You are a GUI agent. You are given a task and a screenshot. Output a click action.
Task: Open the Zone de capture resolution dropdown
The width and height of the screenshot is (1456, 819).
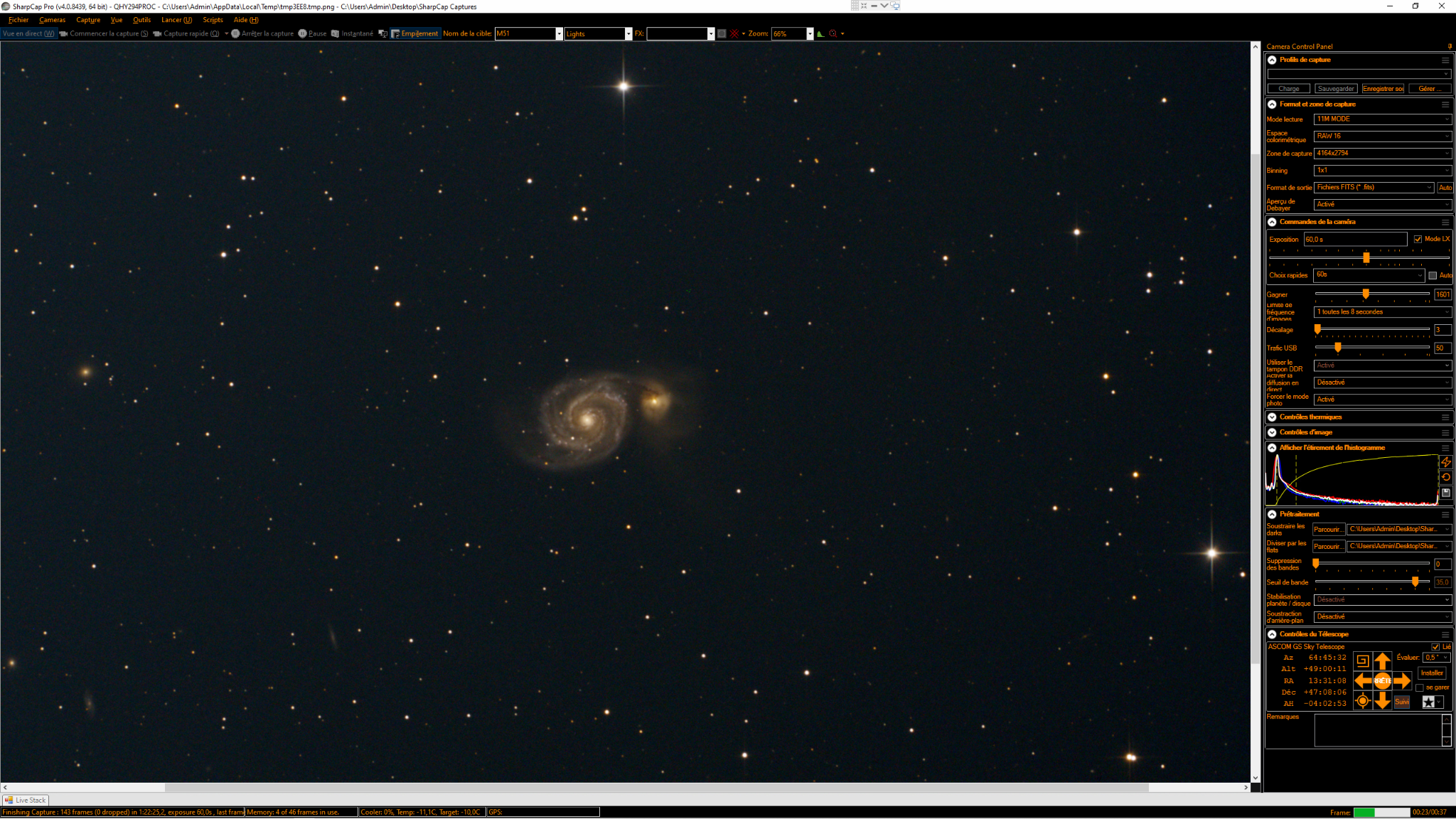click(x=1383, y=154)
